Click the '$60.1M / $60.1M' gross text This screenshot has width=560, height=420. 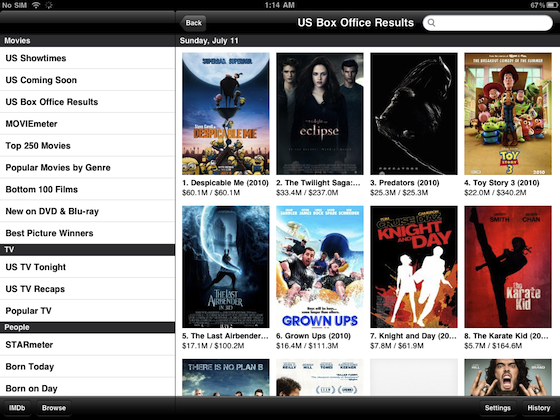[x=211, y=193]
